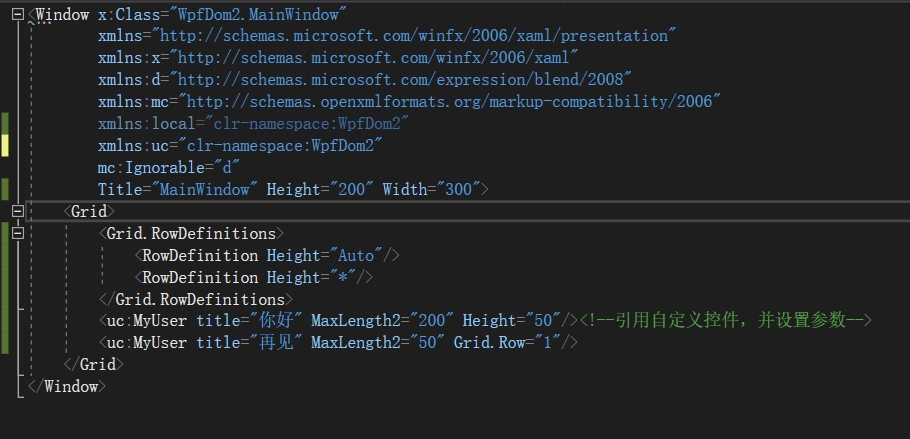Click the xmlns:uc namespace declaration
Viewport: 910px width, 439px height.
coord(240,146)
